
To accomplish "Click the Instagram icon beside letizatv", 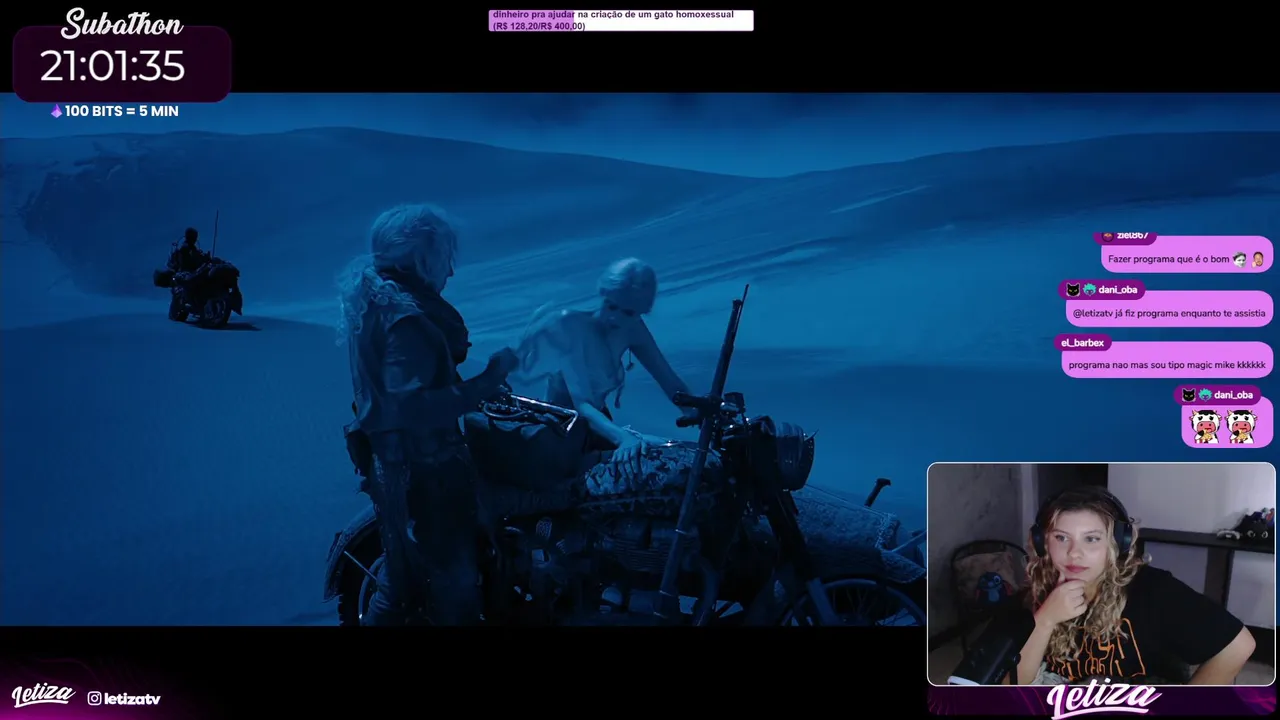I will click(x=94, y=699).
